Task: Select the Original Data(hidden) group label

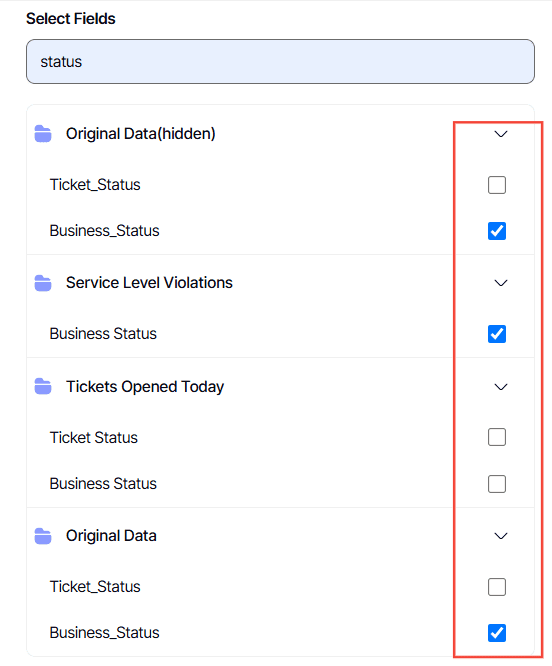Action: (x=141, y=134)
